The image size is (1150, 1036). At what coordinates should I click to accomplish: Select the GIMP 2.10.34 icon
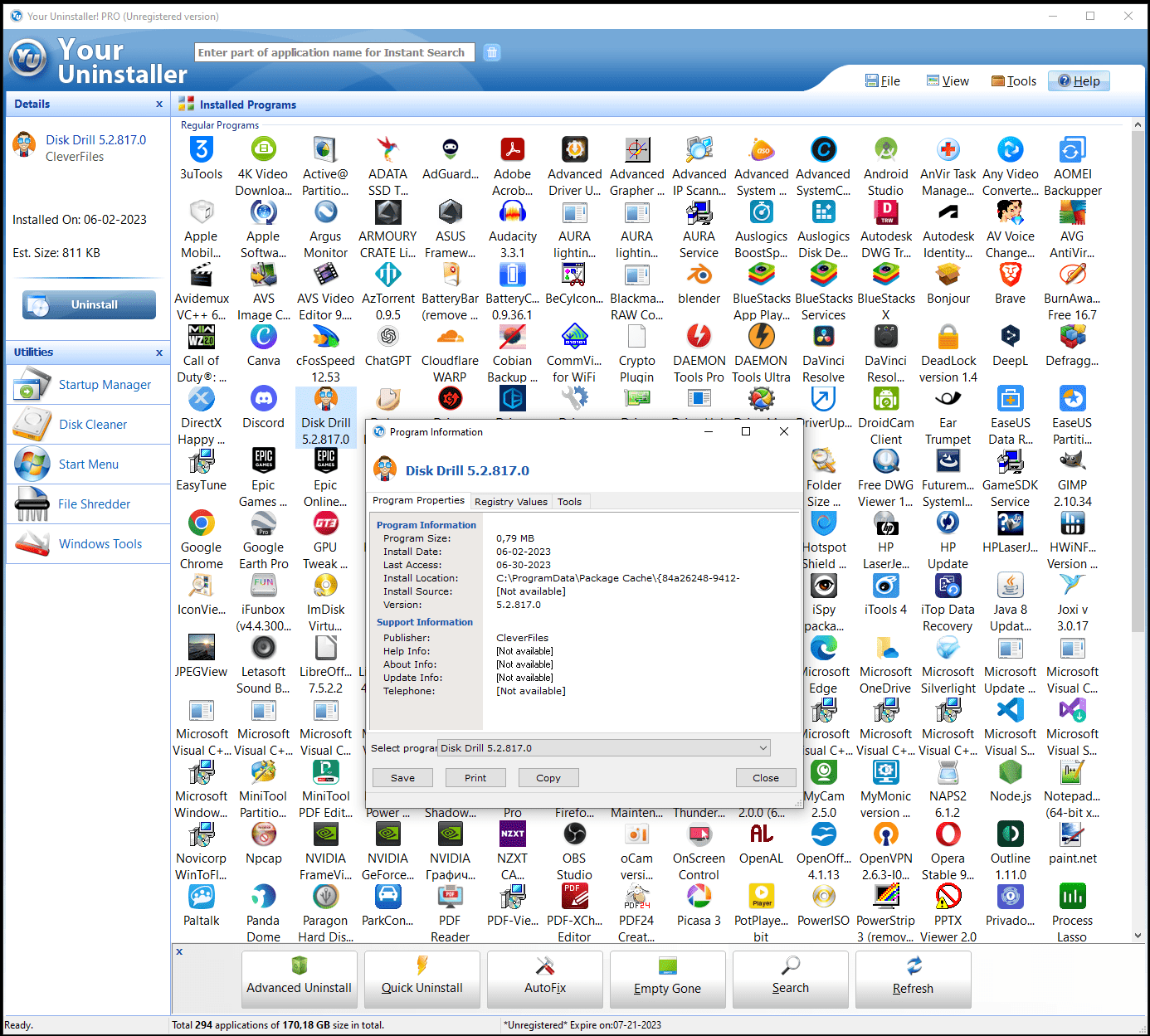pos(1073,461)
